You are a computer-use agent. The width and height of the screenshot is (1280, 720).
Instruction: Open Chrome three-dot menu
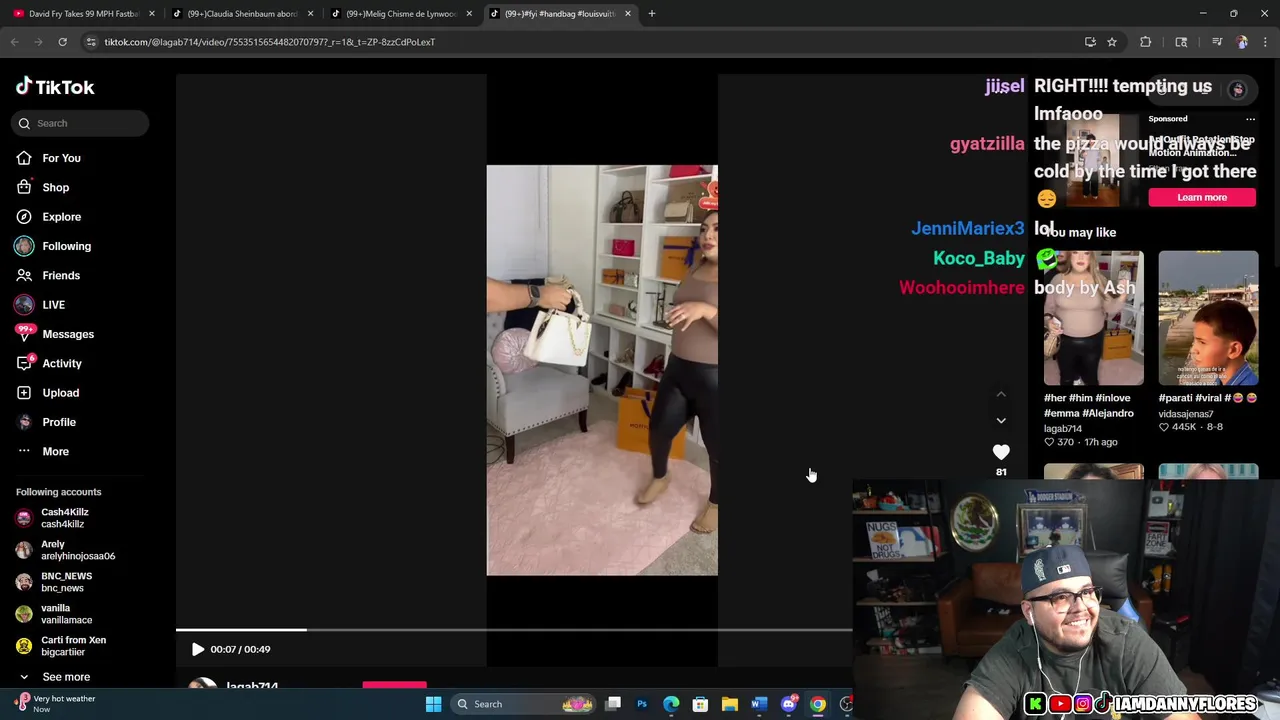pos(1266,42)
